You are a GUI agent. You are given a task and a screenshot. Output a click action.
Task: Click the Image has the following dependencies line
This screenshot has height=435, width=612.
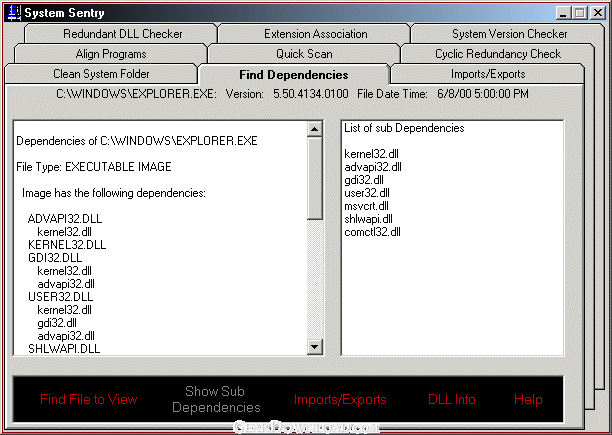(114, 193)
